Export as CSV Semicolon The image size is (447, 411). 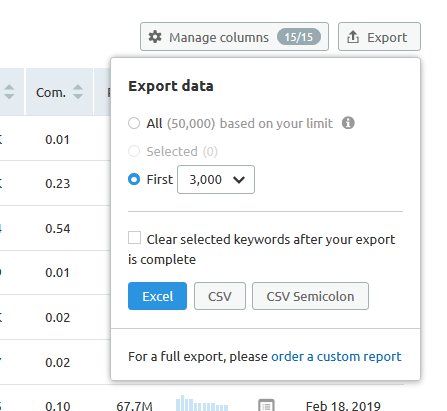(310, 296)
